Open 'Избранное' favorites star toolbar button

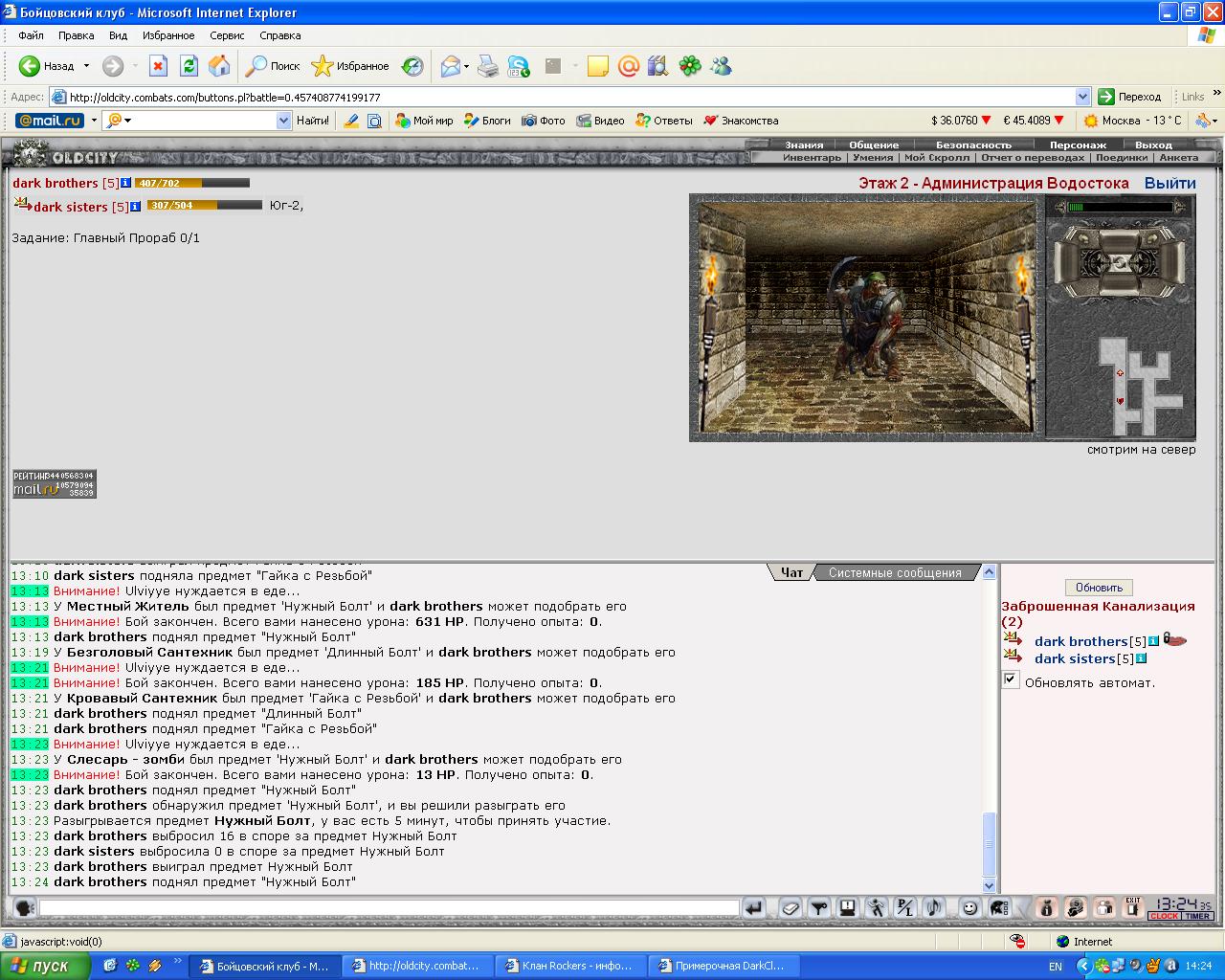(350, 66)
